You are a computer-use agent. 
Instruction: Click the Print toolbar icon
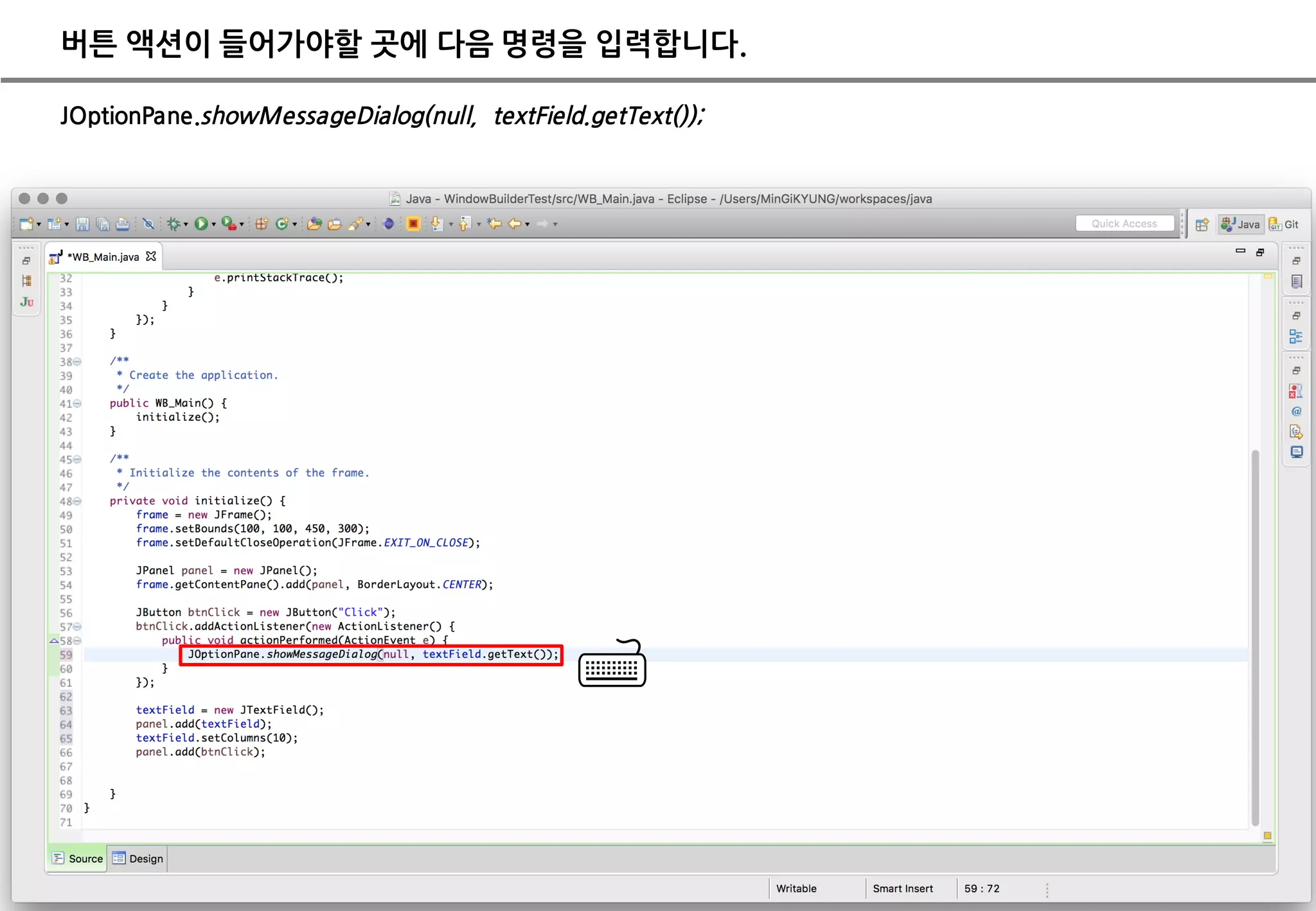[123, 224]
